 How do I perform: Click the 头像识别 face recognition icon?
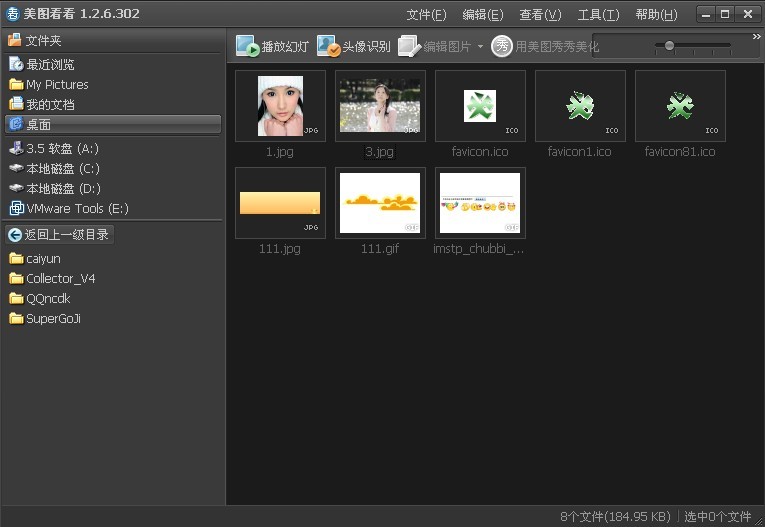[328, 46]
